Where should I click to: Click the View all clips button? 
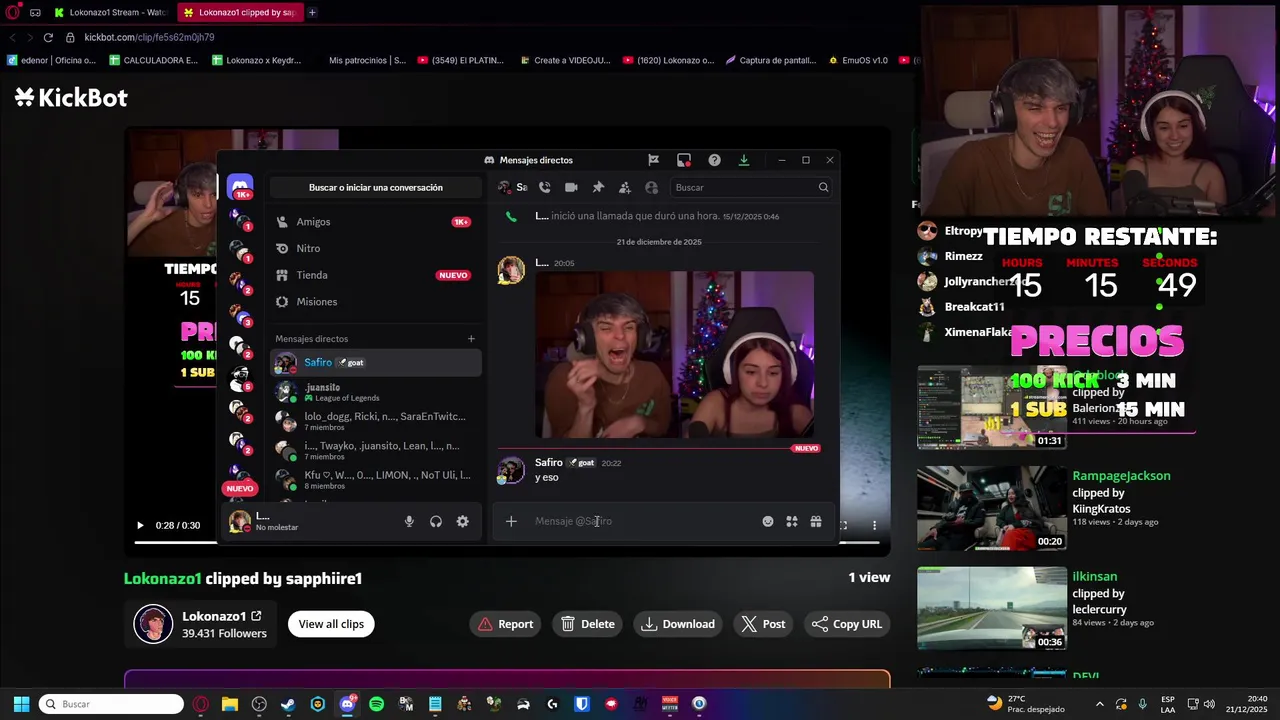[x=331, y=624]
